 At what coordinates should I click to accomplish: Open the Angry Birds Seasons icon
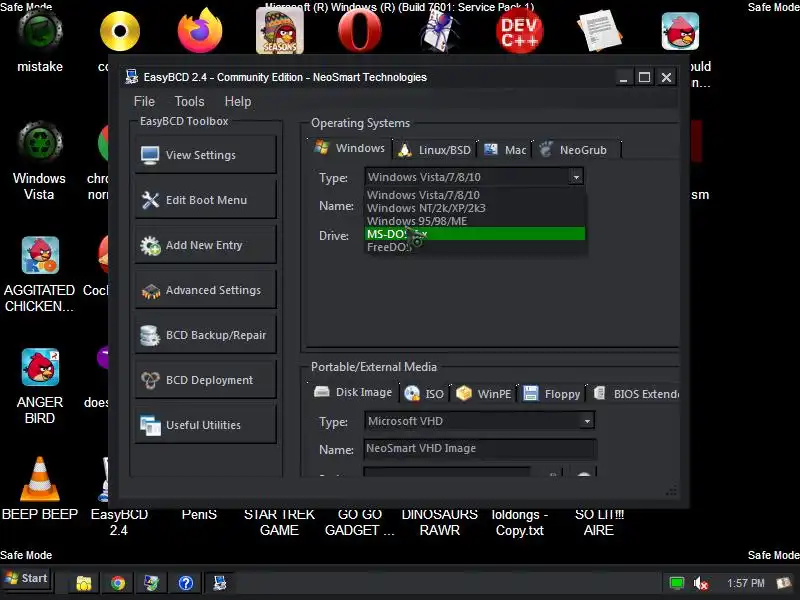[x=280, y=31]
